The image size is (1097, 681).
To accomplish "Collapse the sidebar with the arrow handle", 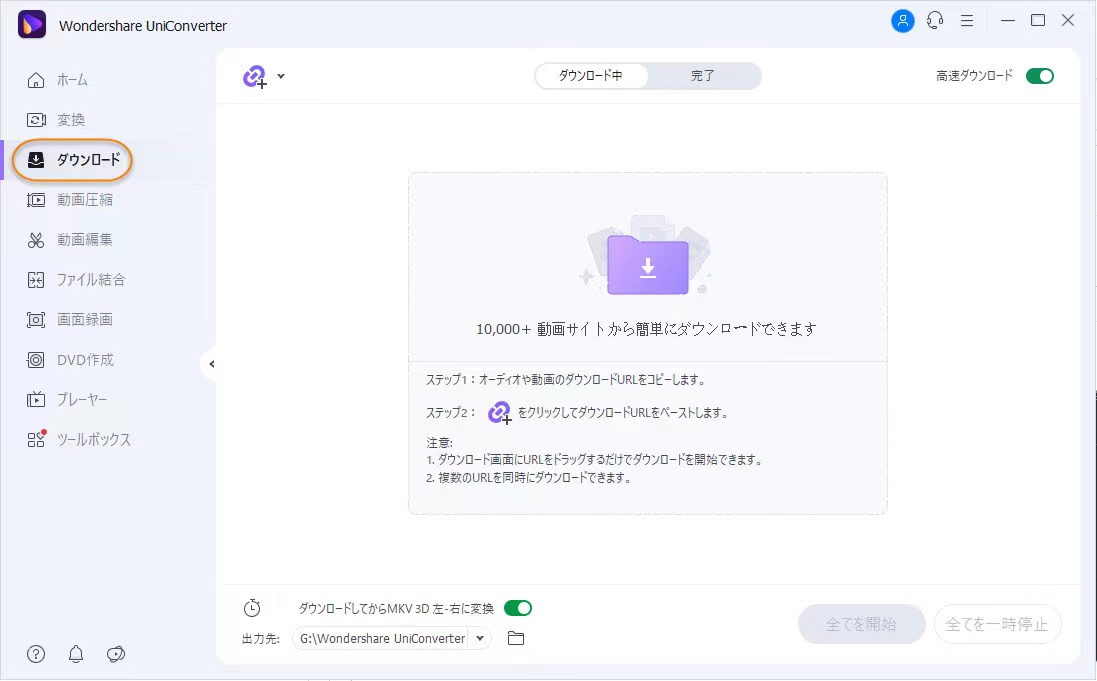I will [x=211, y=364].
